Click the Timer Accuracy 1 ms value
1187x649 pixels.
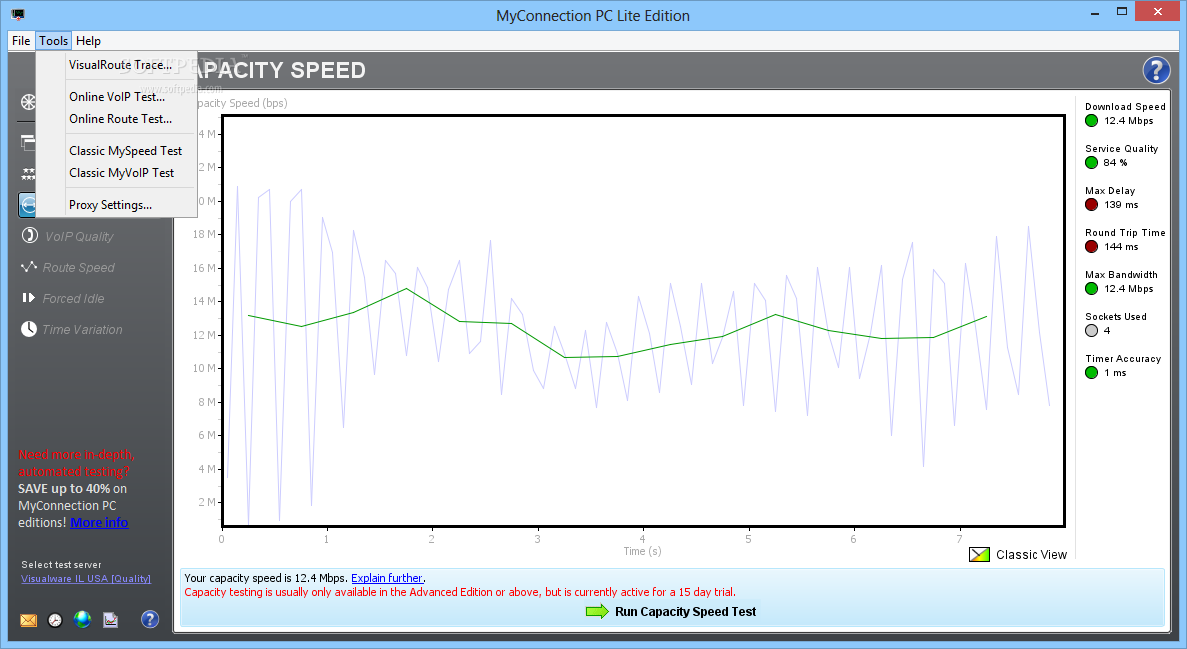pyautogui.click(x=1115, y=373)
